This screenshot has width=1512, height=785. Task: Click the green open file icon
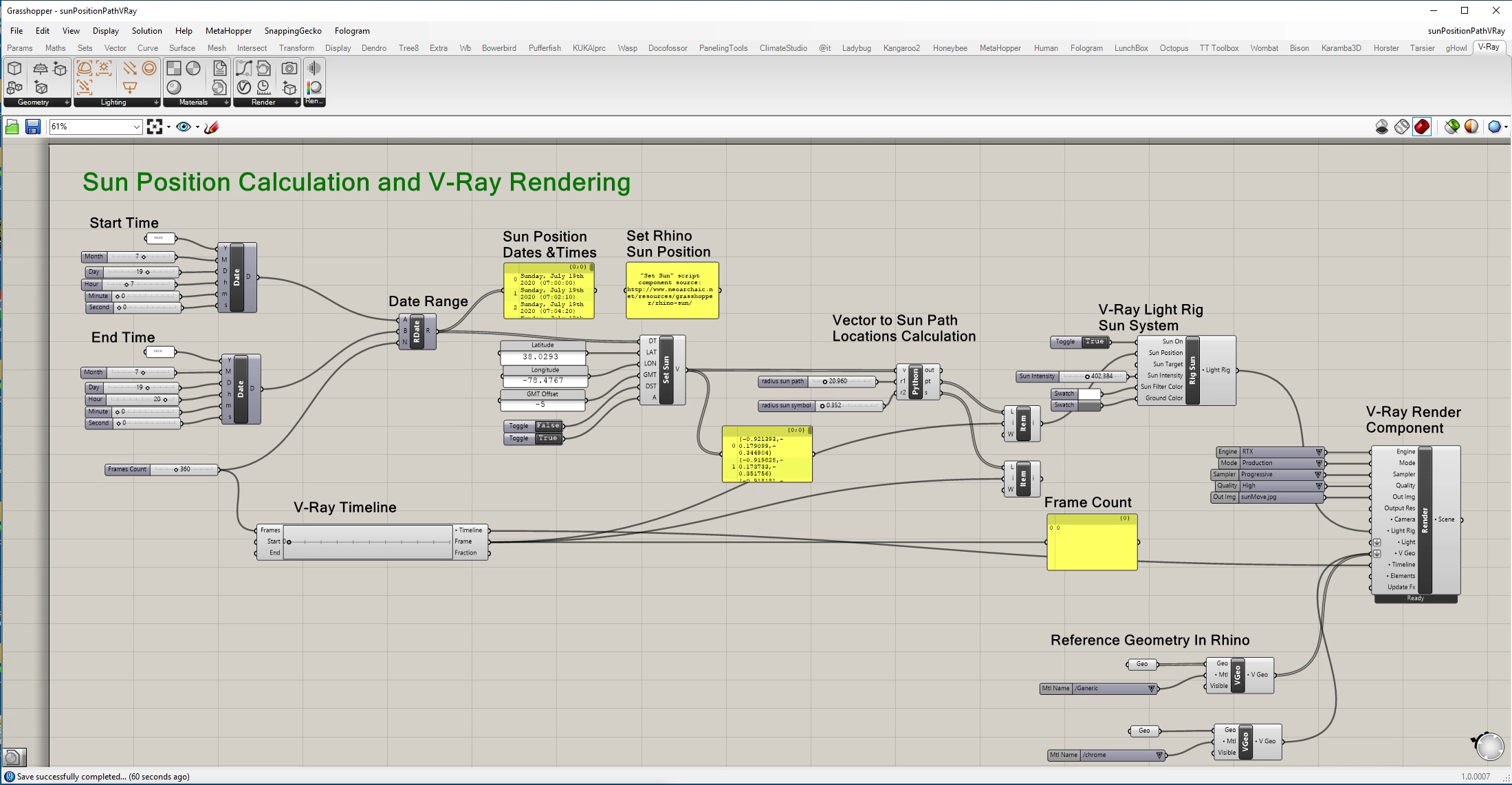(x=12, y=127)
